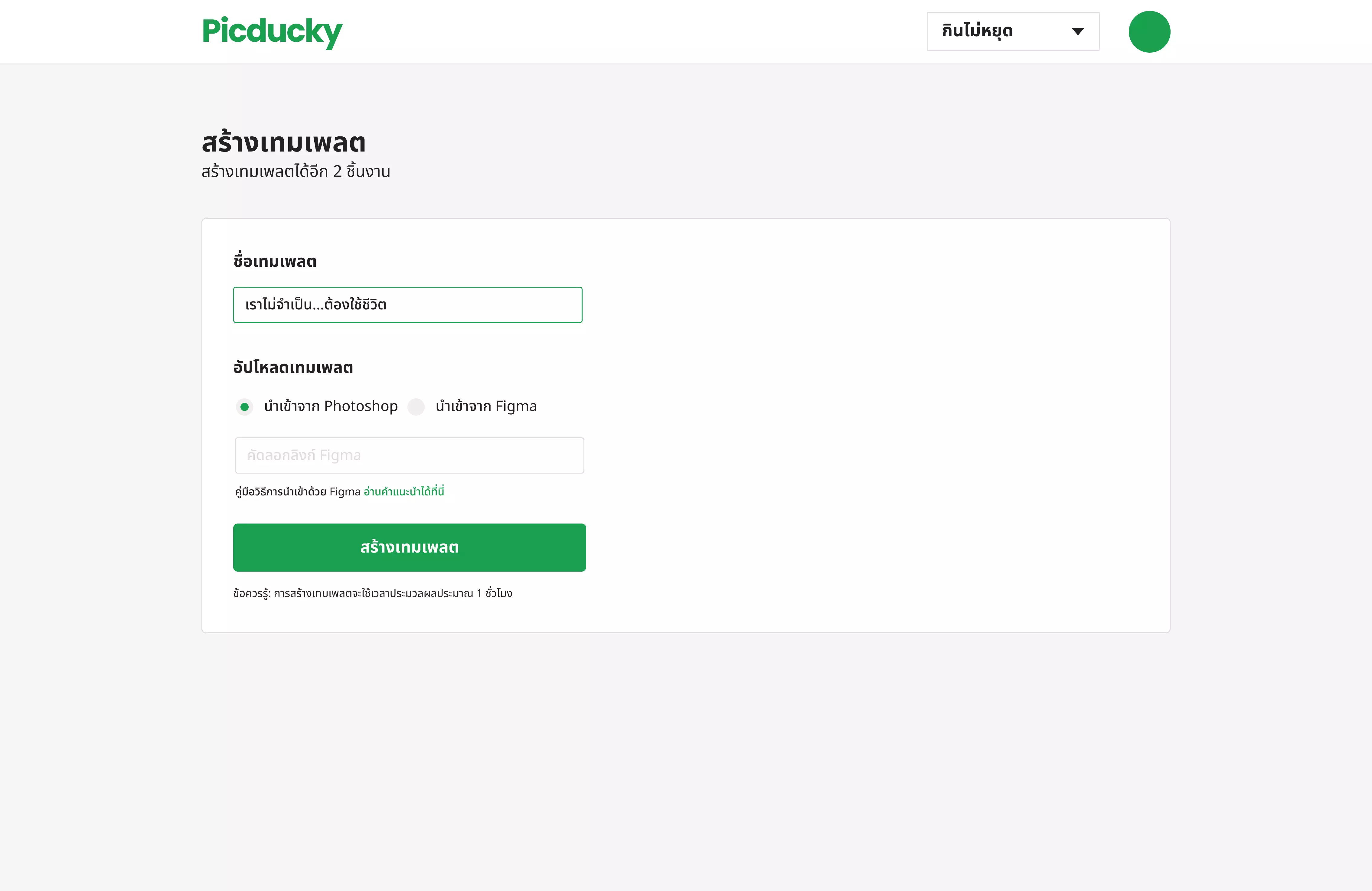Click the สร้างเทมเพลต page heading
Screen dimensions: 1372x891
[284, 142]
